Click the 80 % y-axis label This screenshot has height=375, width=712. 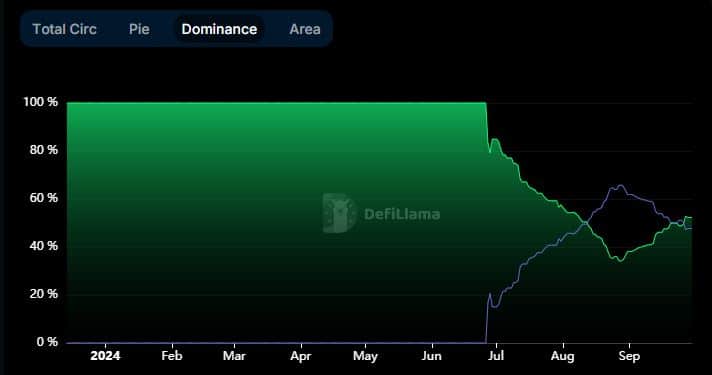[x=44, y=150]
